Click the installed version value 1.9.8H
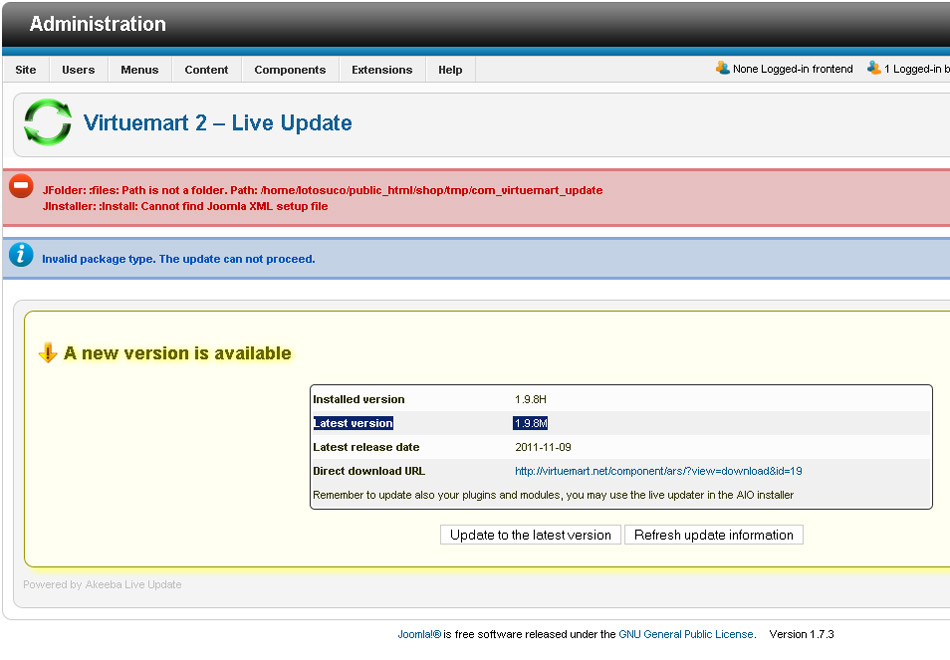Viewport: 950px width, 660px height. coord(531,399)
